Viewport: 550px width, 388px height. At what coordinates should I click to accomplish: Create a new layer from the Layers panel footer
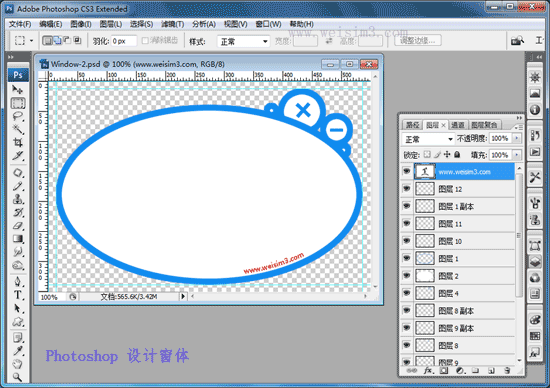click(491, 370)
